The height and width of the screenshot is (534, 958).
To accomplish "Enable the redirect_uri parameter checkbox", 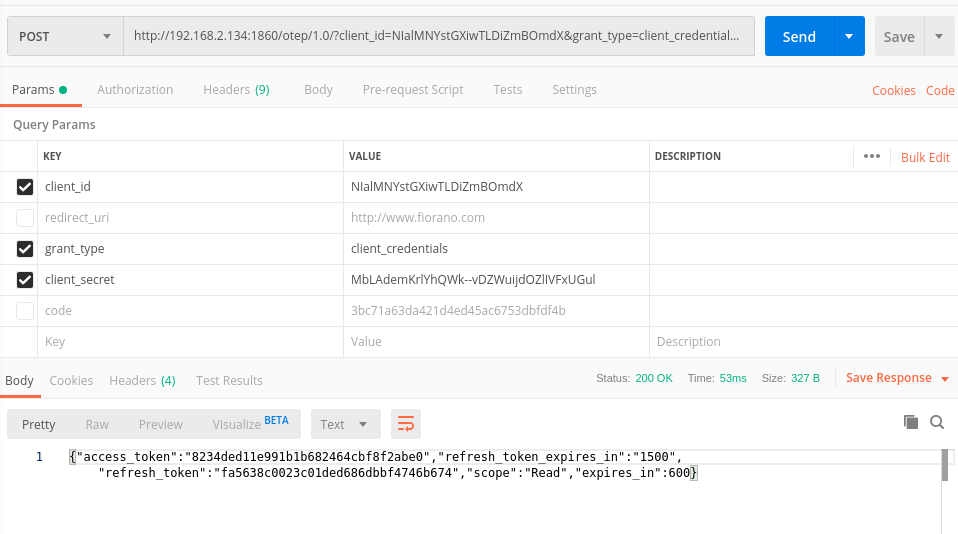I will pos(25,218).
